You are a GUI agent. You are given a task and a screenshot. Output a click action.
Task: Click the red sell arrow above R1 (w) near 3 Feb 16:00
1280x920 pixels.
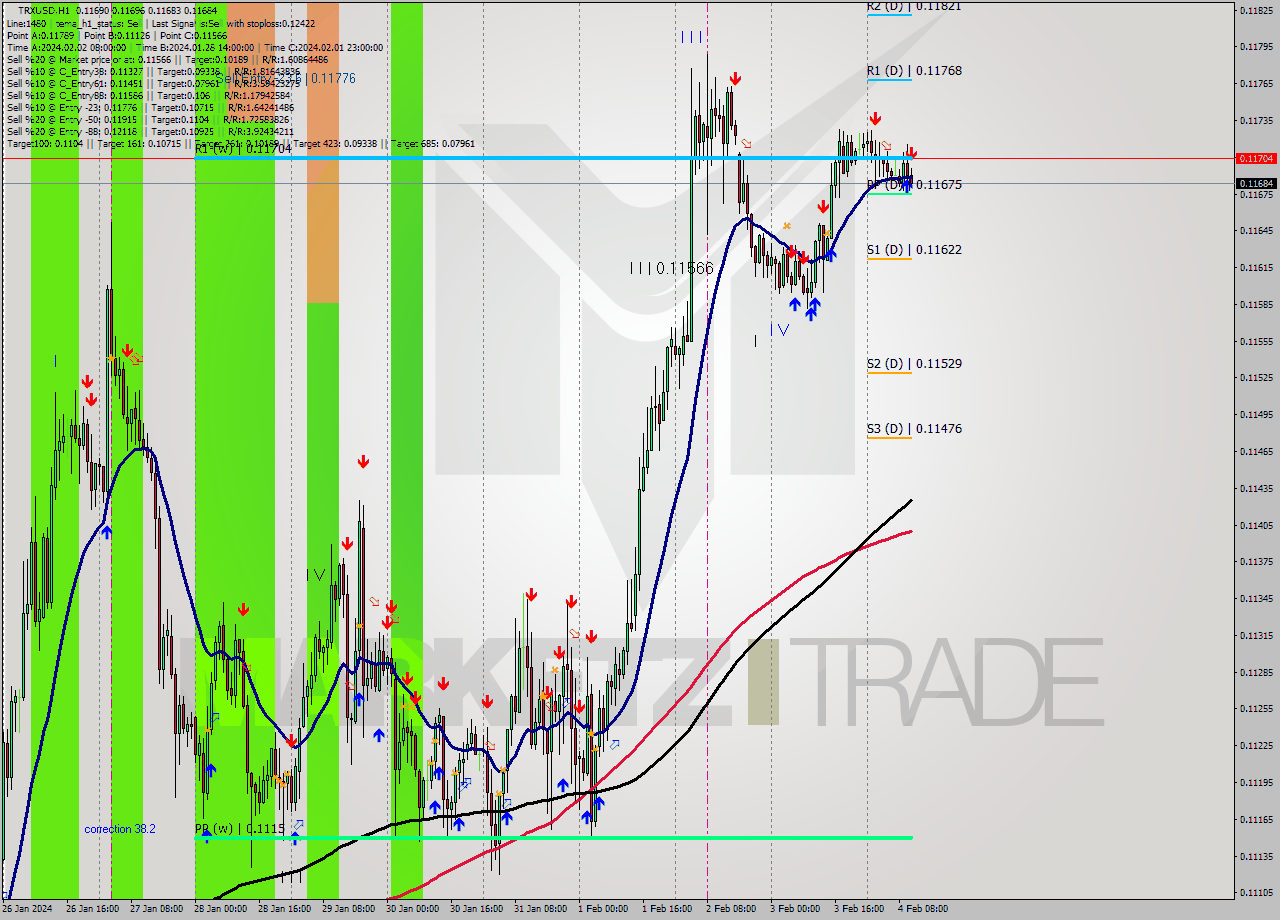point(875,118)
